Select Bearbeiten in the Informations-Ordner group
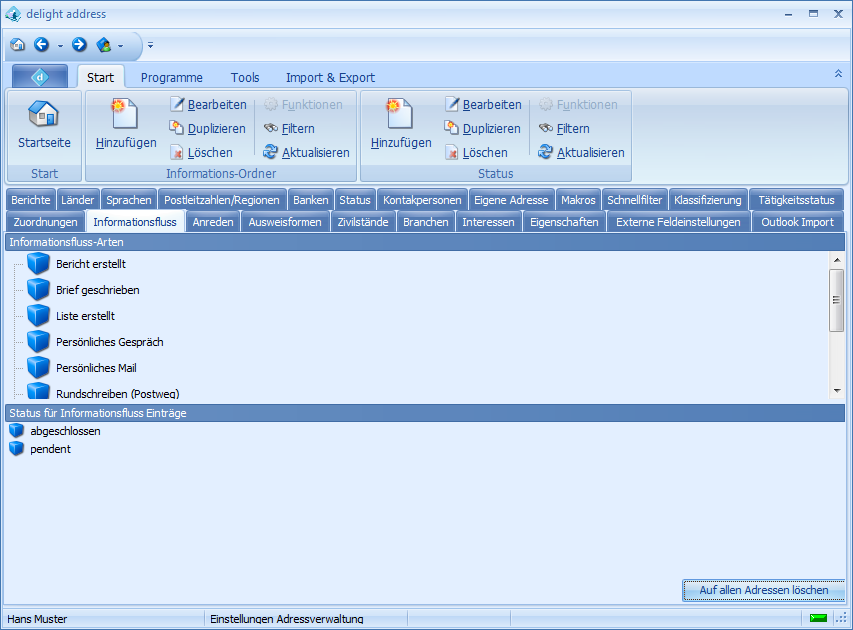The width and height of the screenshot is (853, 630). (210, 104)
